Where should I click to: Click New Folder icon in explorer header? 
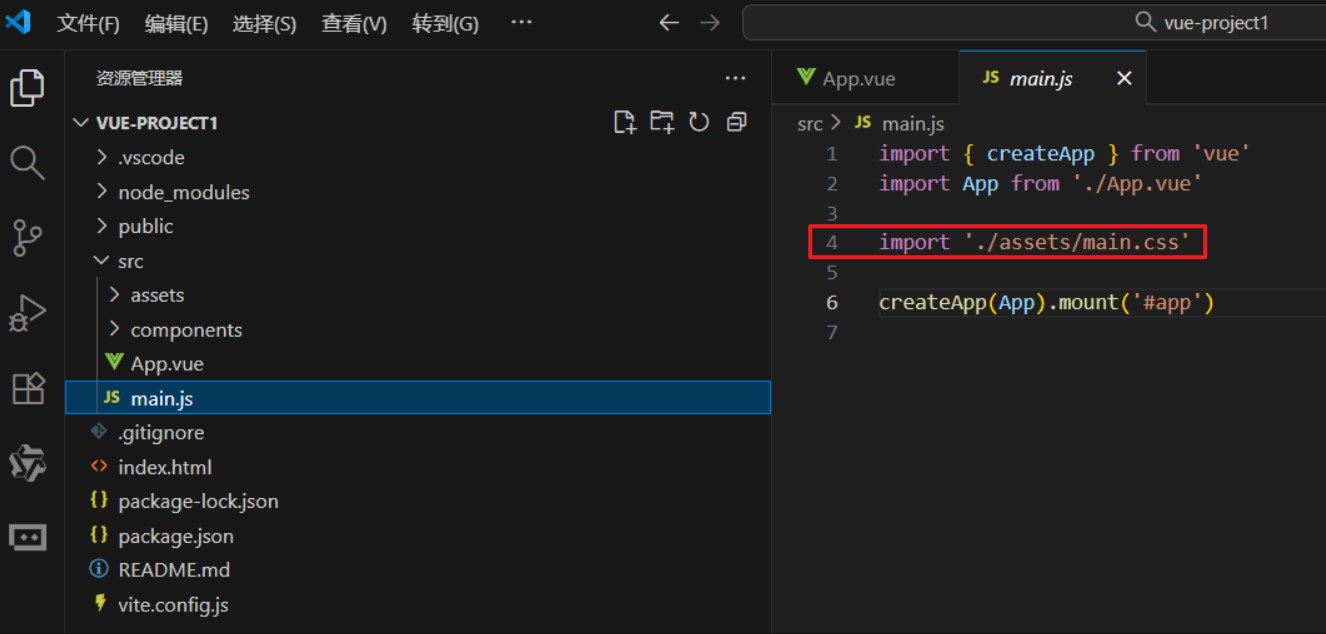[x=662, y=122]
